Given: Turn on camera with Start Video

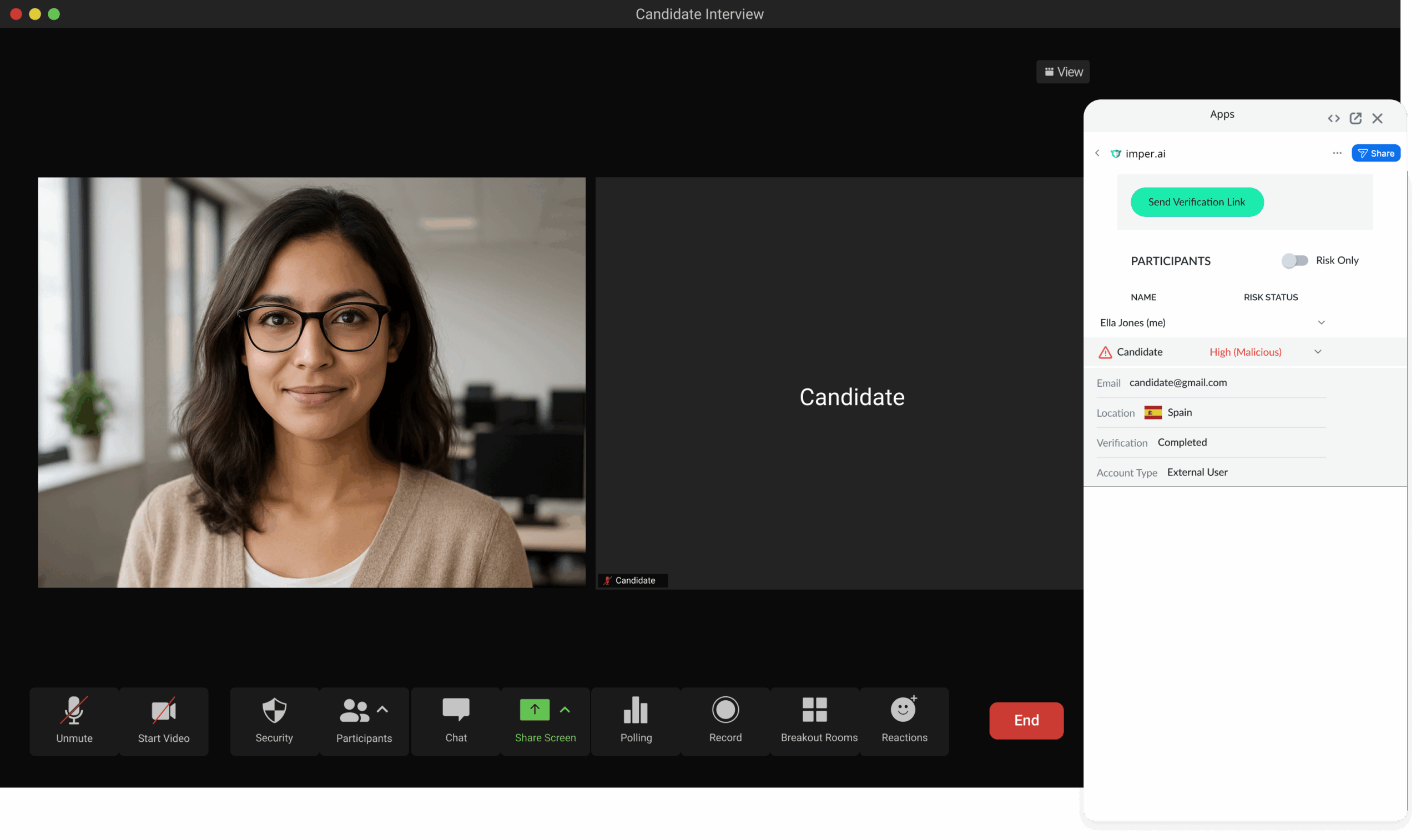Looking at the screenshot, I should [164, 710].
